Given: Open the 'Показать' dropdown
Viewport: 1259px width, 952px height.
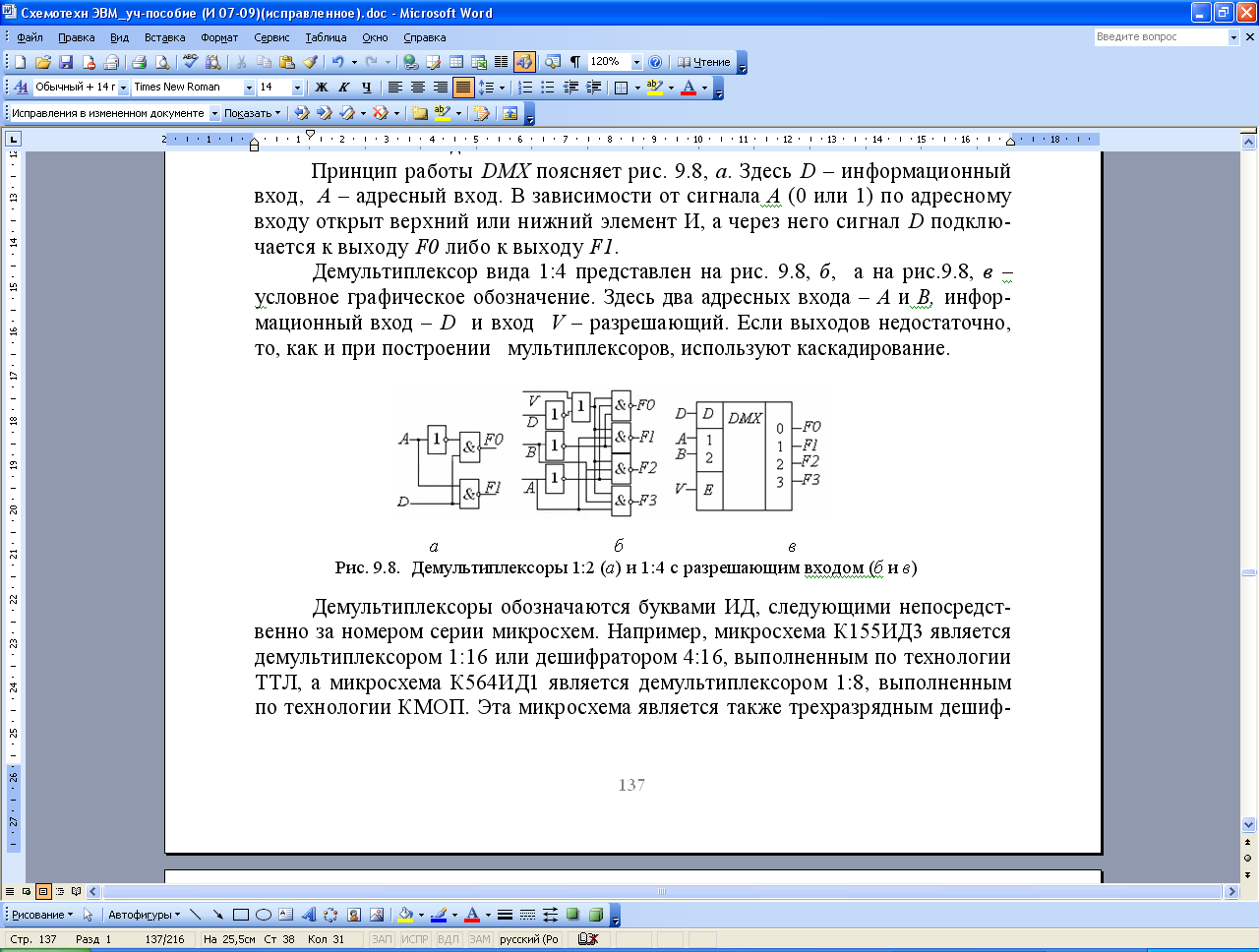Looking at the screenshot, I should (x=252, y=113).
